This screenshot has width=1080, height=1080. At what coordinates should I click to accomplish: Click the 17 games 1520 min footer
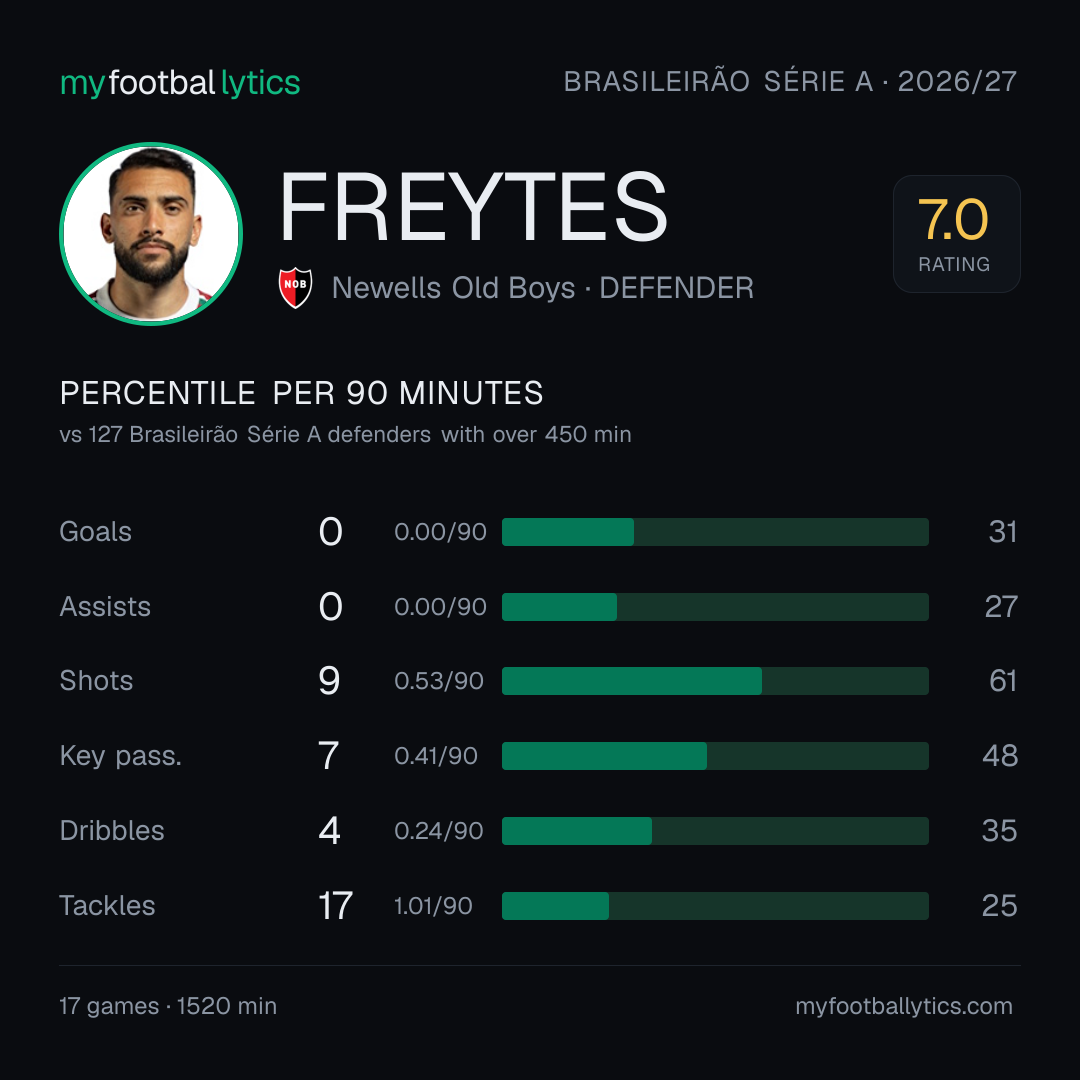click(x=168, y=1006)
